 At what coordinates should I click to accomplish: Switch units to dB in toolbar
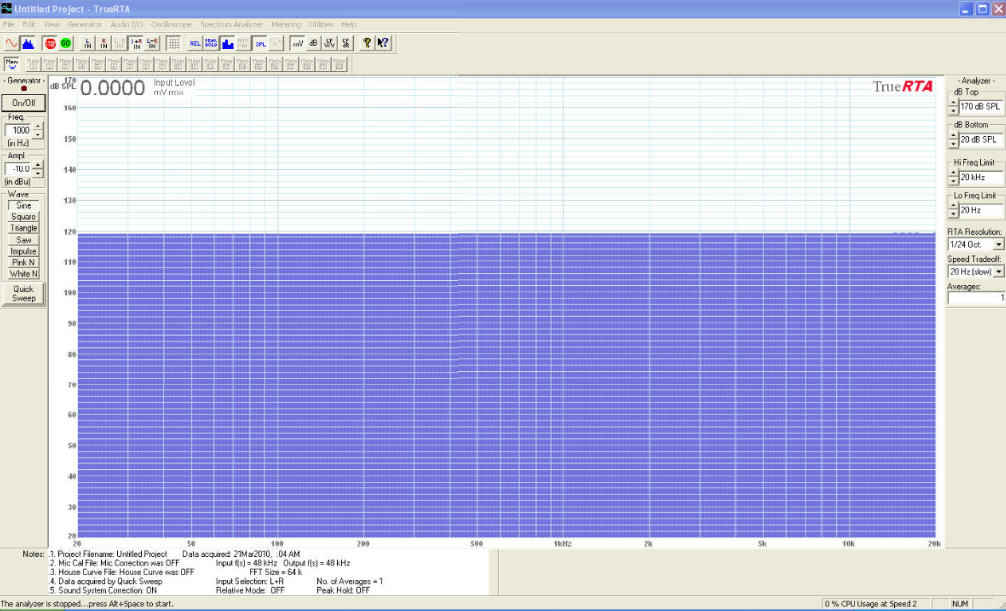point(313,44)
